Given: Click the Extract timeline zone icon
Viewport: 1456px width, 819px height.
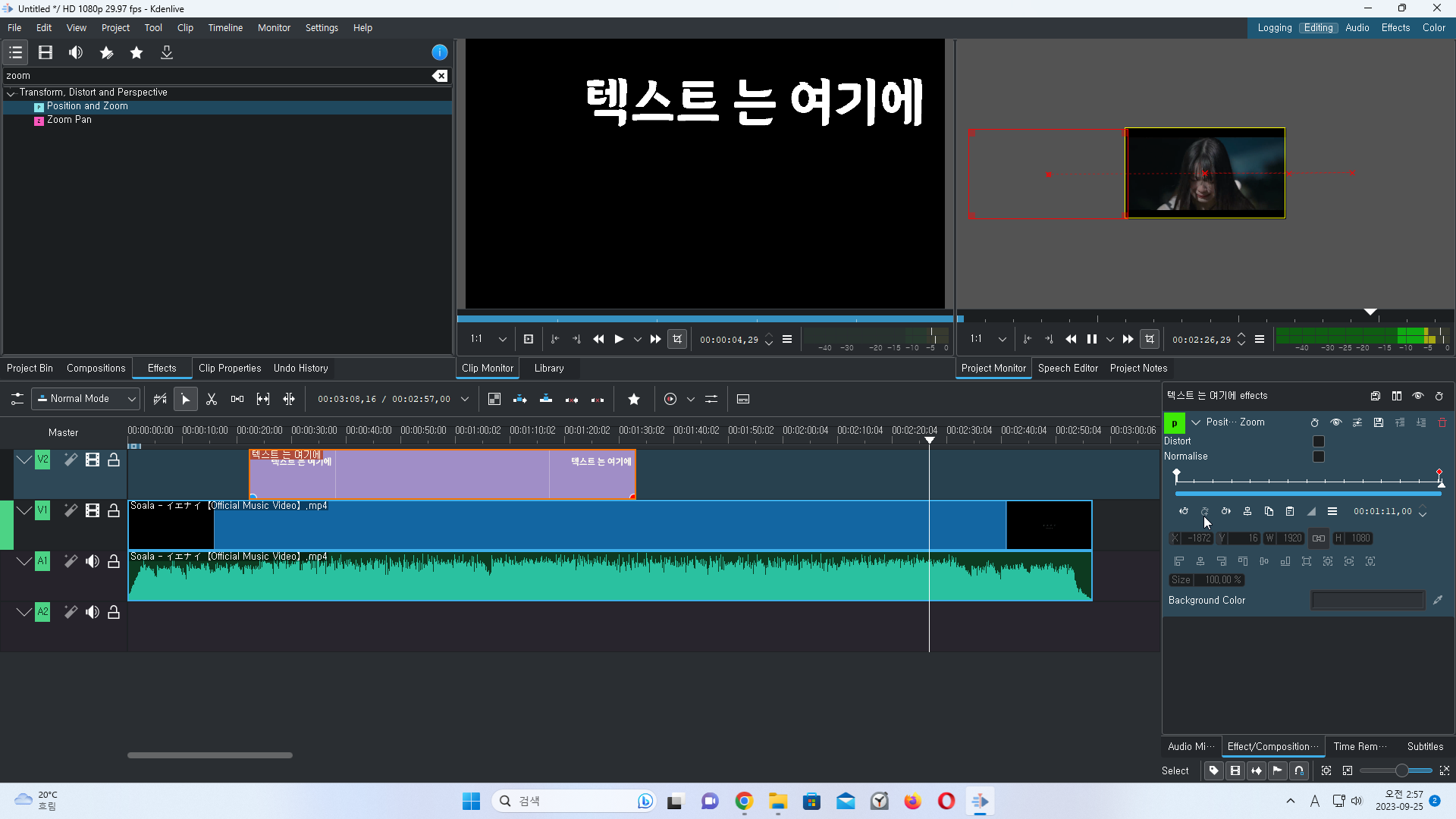Looking at the screenshot, I should [572, 399].
